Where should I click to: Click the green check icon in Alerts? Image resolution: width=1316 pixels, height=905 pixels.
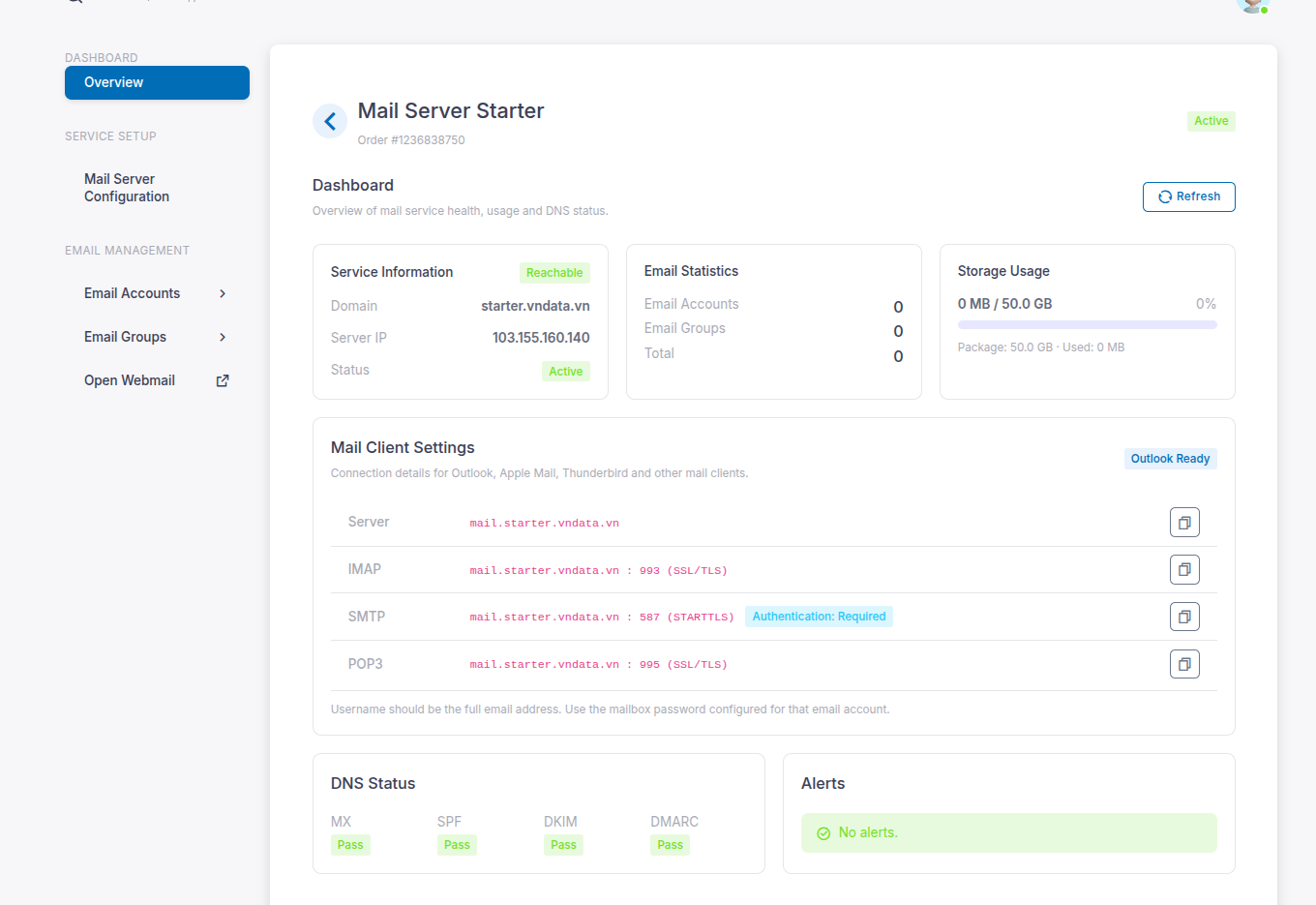[823, 833]
